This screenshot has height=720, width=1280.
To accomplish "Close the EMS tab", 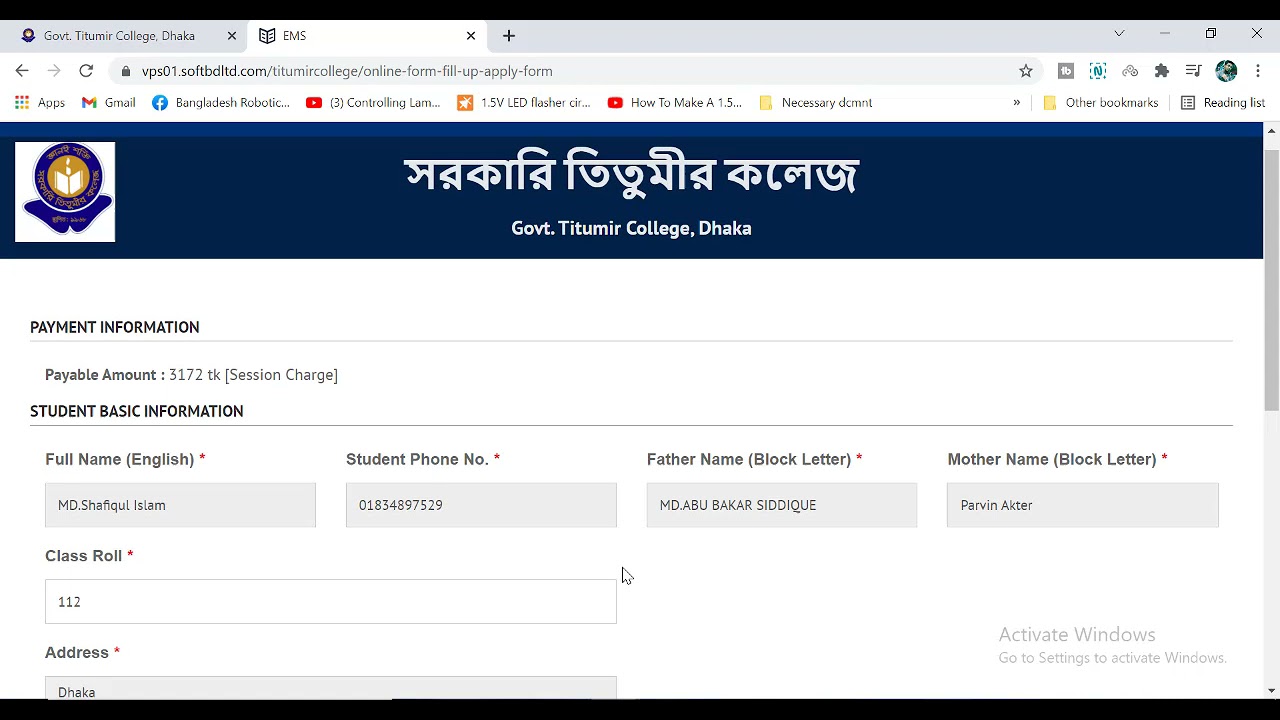I will point(471,35).
